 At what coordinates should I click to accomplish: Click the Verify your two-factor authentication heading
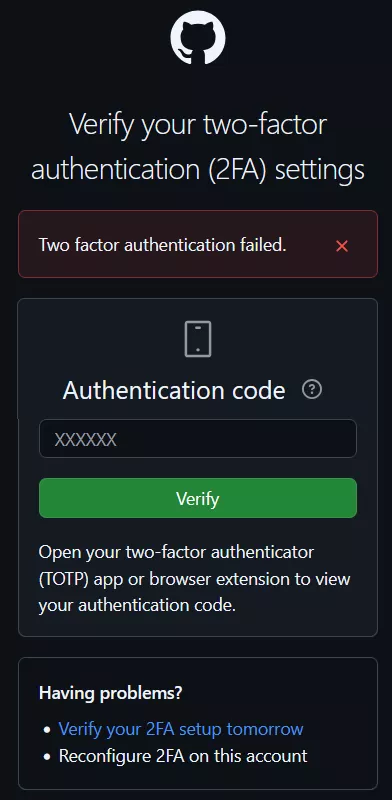[x=198, y=147]
